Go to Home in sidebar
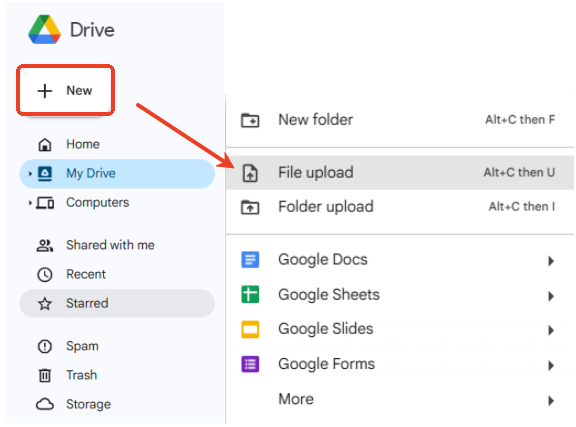 pyautogui.click(x=83, y=144)
